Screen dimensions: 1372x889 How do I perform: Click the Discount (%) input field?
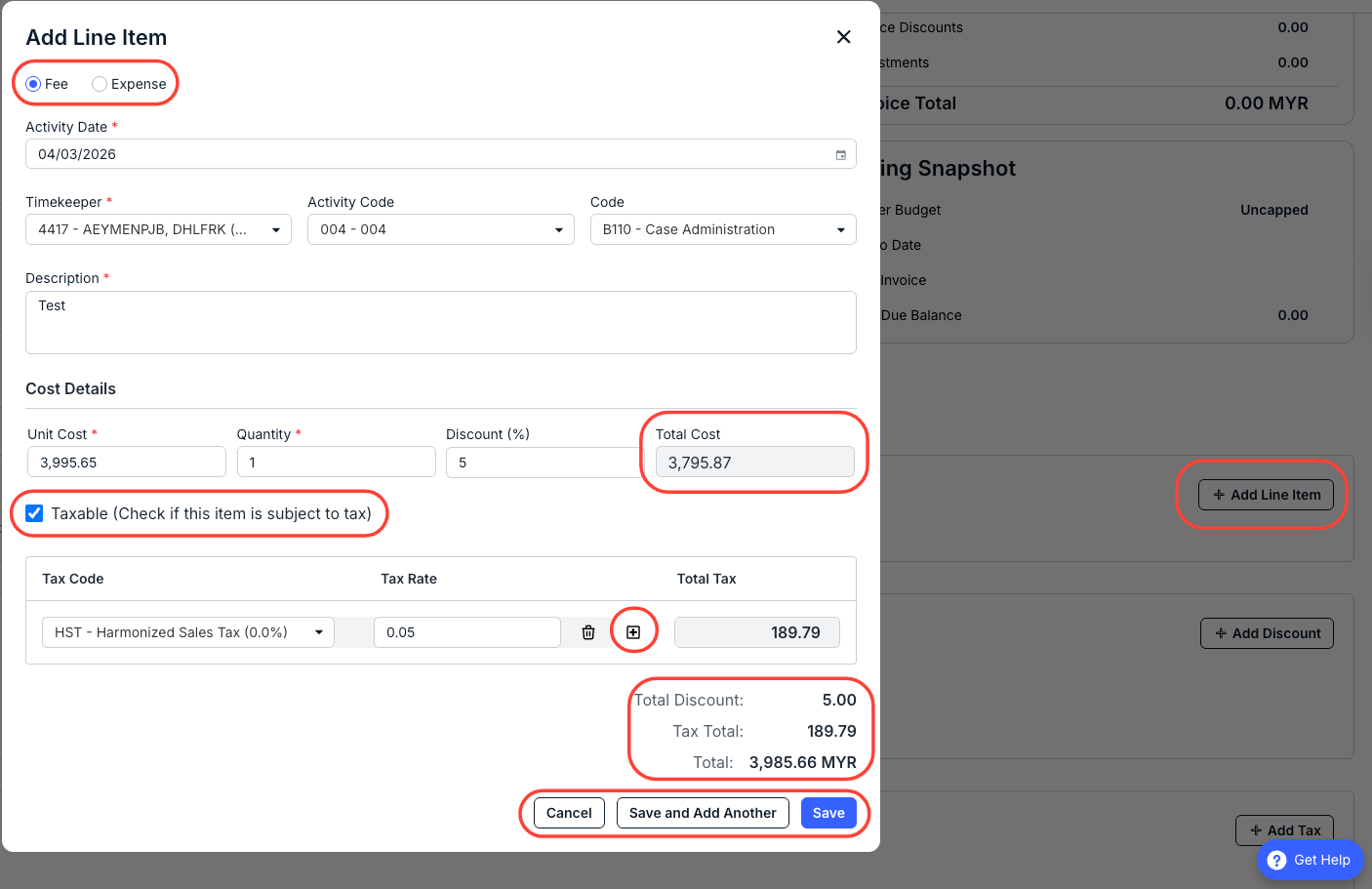click(x=545, y=463)
